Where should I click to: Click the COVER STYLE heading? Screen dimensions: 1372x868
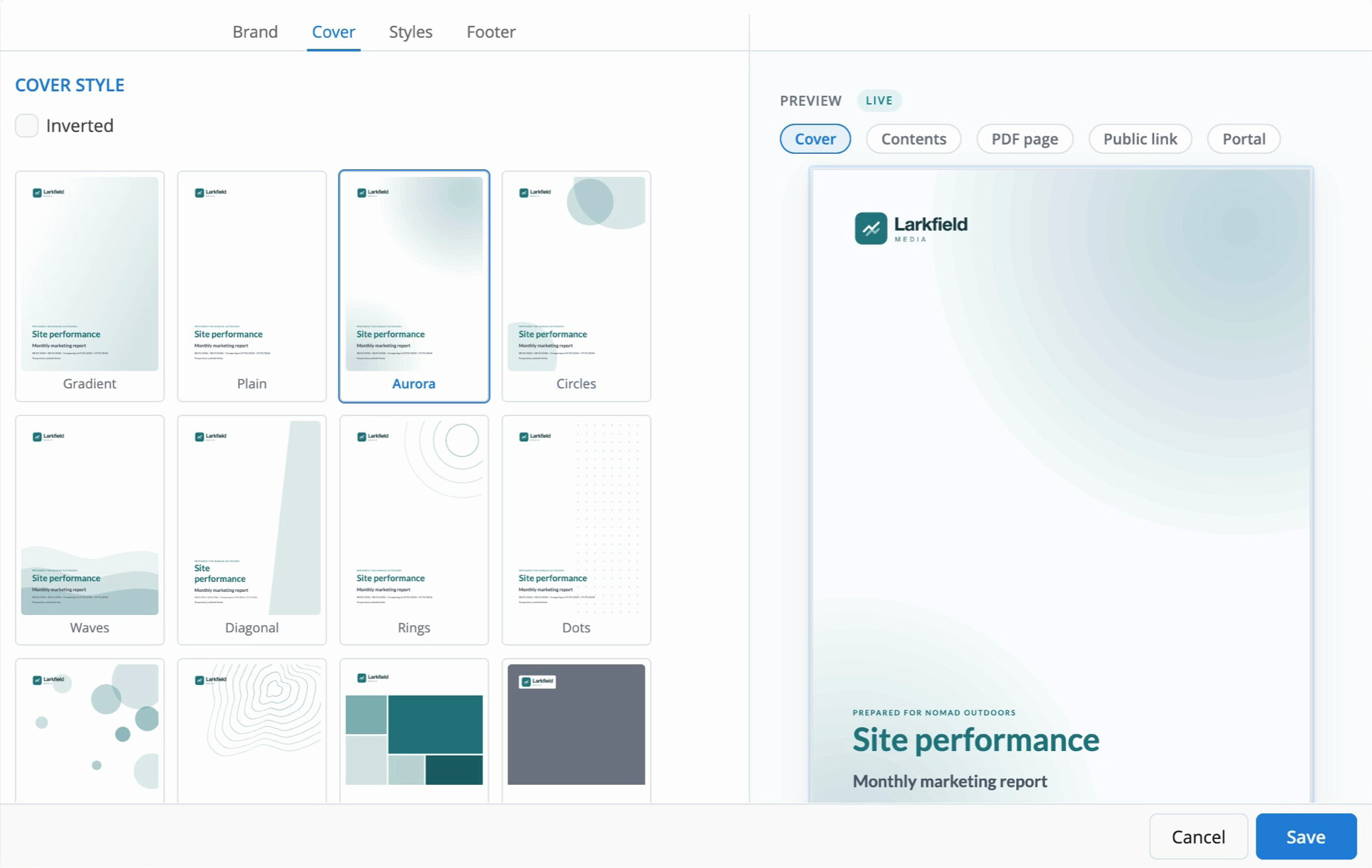70,85
